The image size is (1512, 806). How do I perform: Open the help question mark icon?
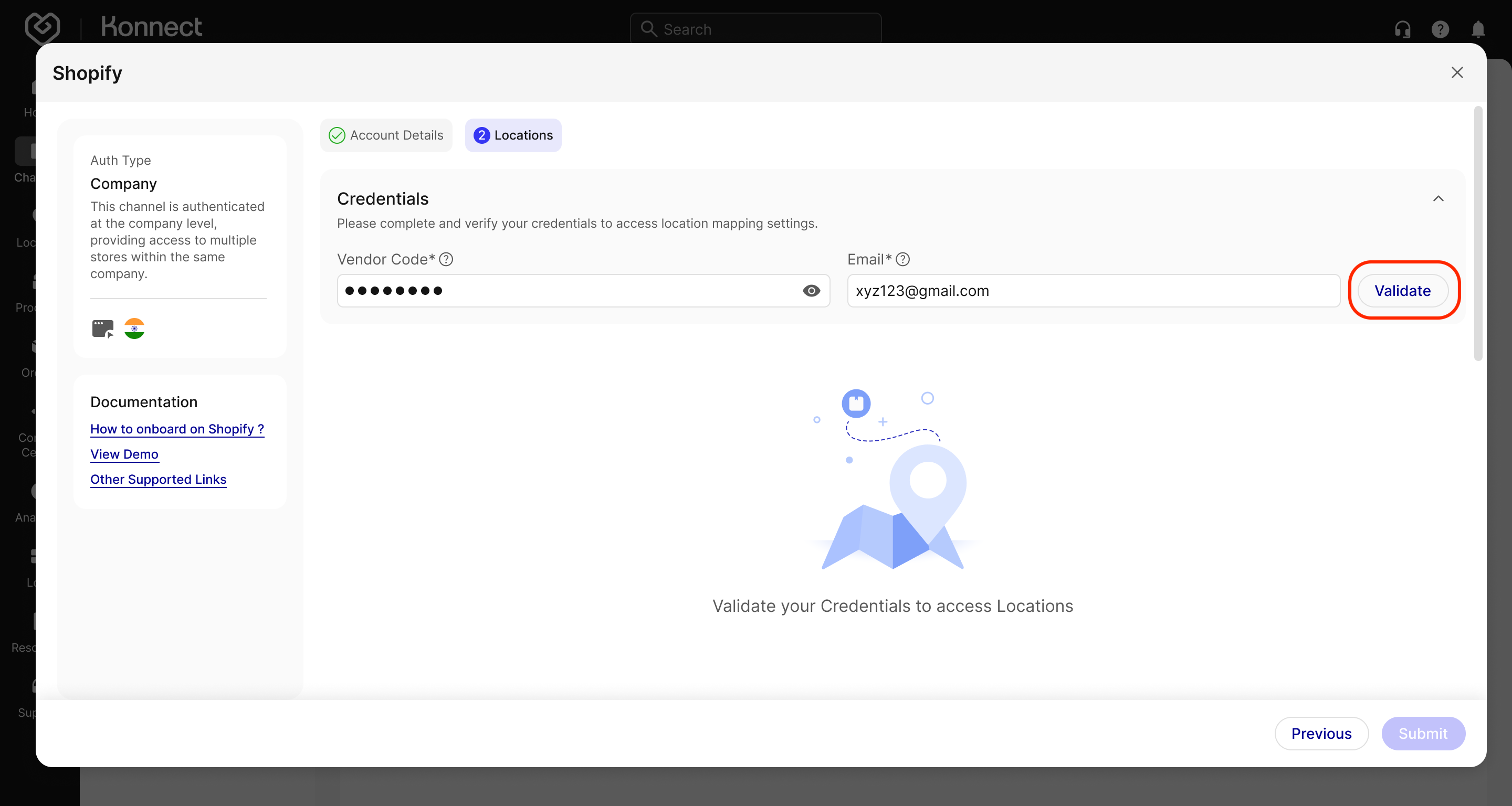pos(1440,29)
